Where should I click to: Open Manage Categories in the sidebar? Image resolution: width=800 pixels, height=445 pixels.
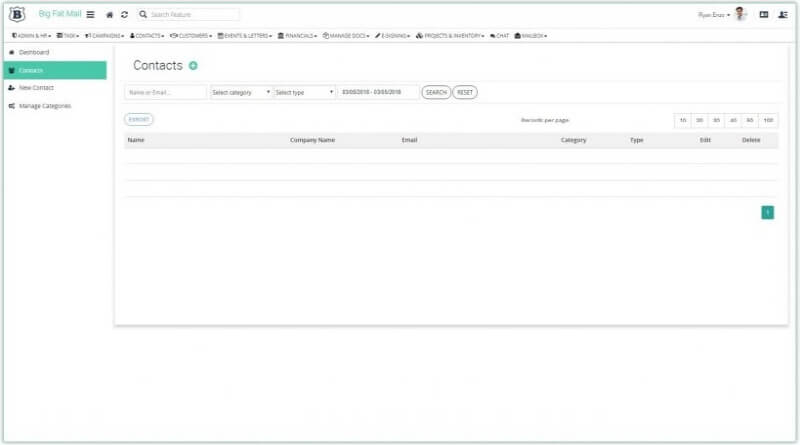[45, 106]
